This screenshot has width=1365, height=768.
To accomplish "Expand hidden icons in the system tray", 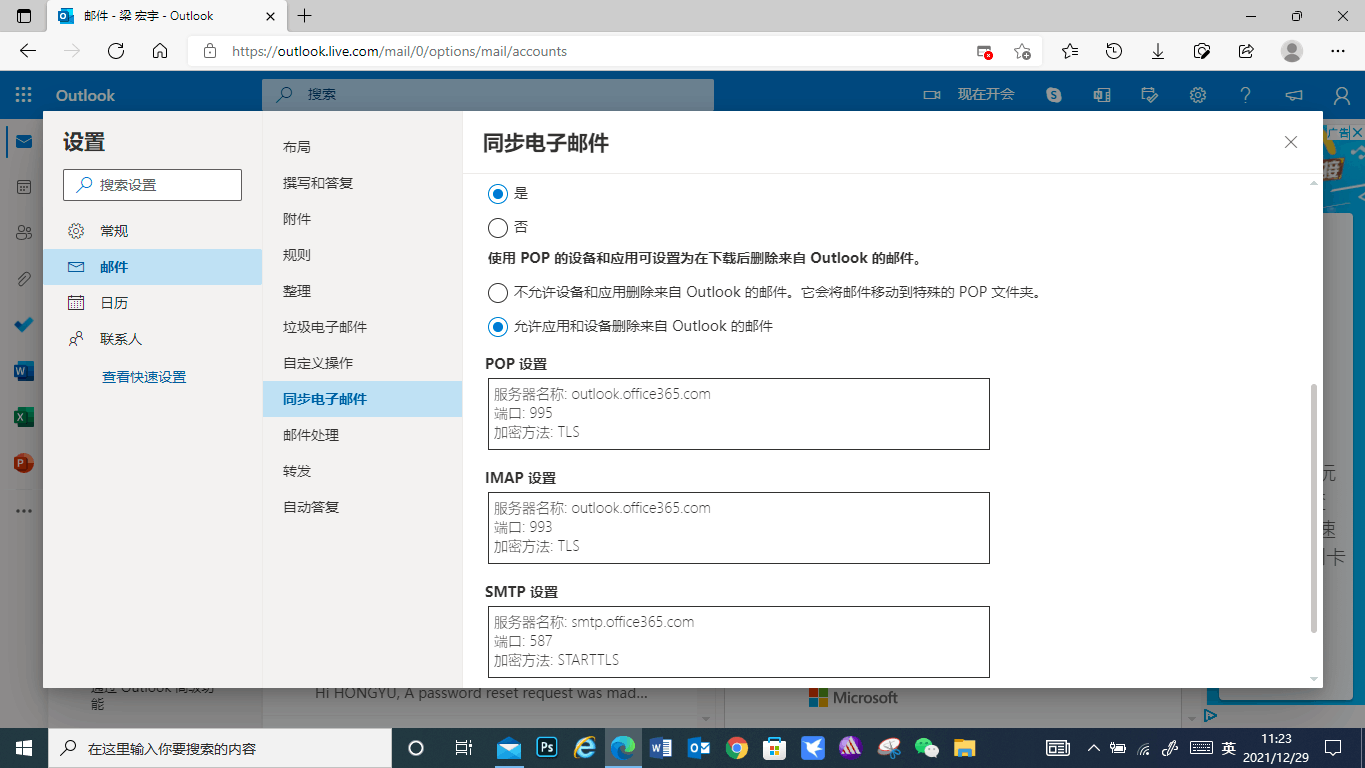I will 1094,747.
